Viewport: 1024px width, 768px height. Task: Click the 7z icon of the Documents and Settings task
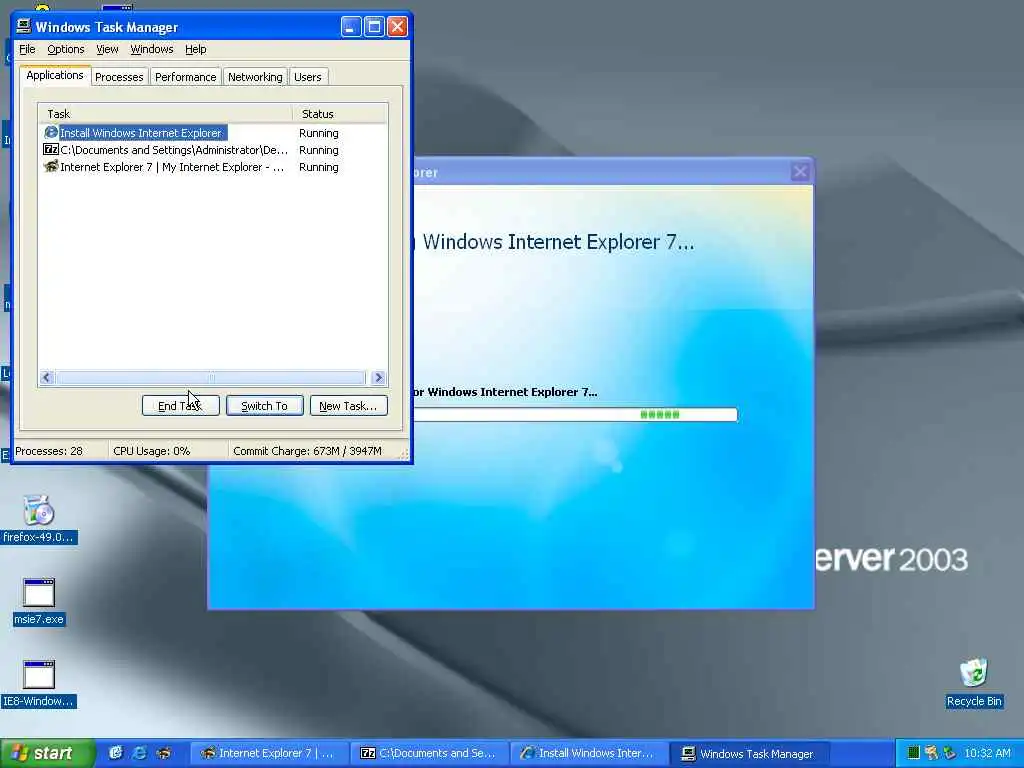point(51,150)
